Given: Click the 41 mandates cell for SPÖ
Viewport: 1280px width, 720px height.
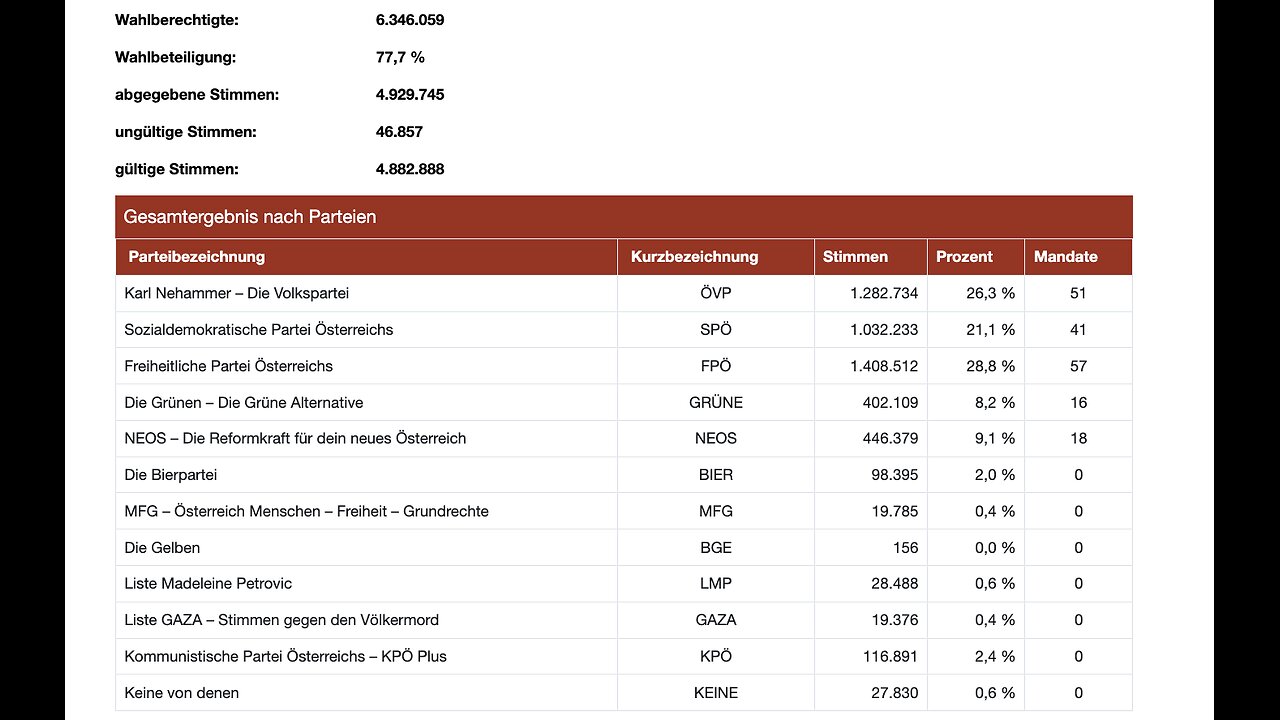Looking at the screenshot, I should [x=1078, y=330].
